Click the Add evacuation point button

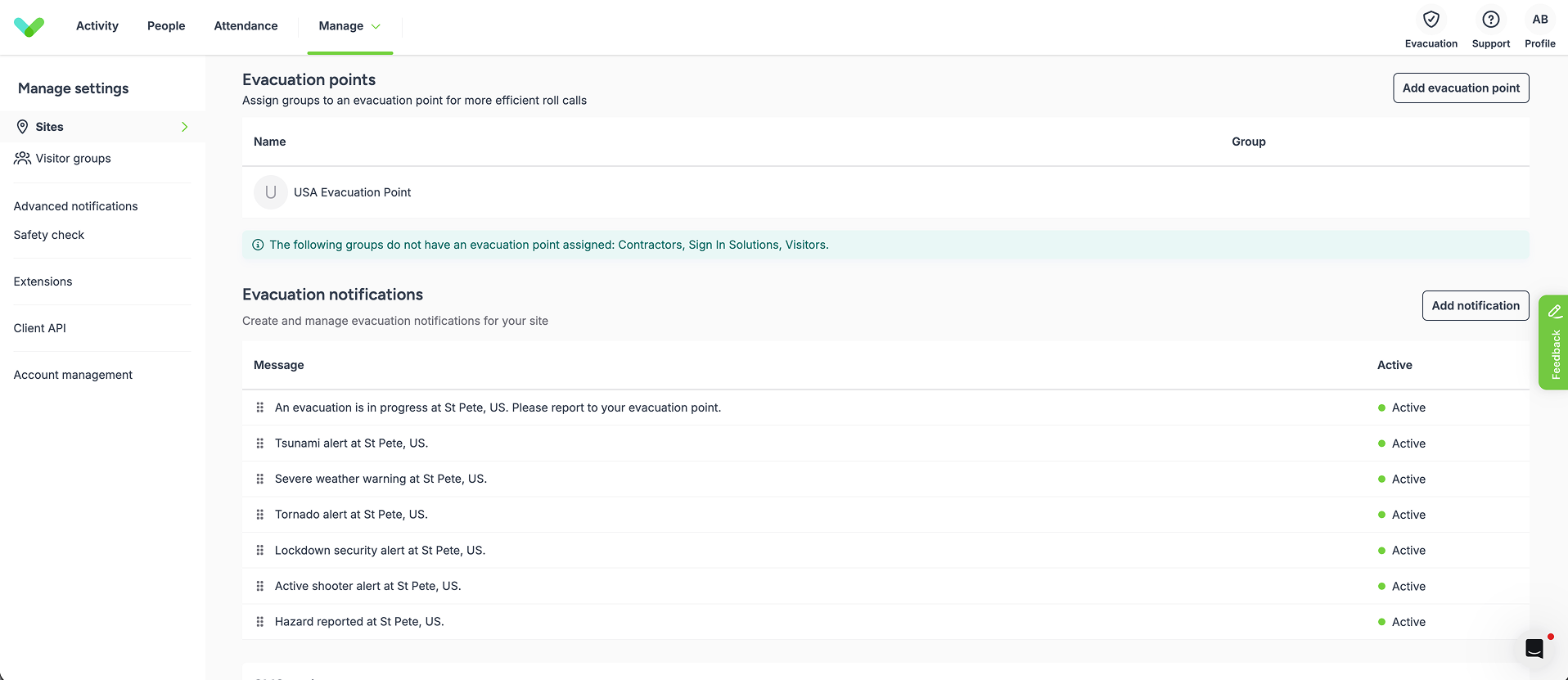click(x=1461, y=88)
